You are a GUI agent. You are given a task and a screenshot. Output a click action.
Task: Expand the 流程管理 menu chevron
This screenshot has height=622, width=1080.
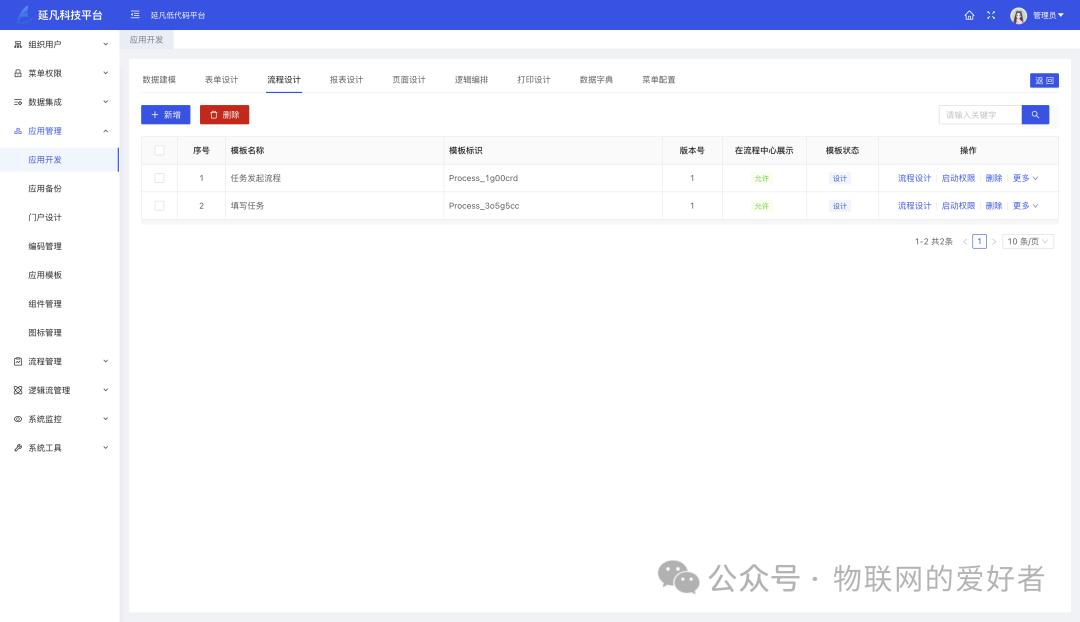(x=105, y=361)
